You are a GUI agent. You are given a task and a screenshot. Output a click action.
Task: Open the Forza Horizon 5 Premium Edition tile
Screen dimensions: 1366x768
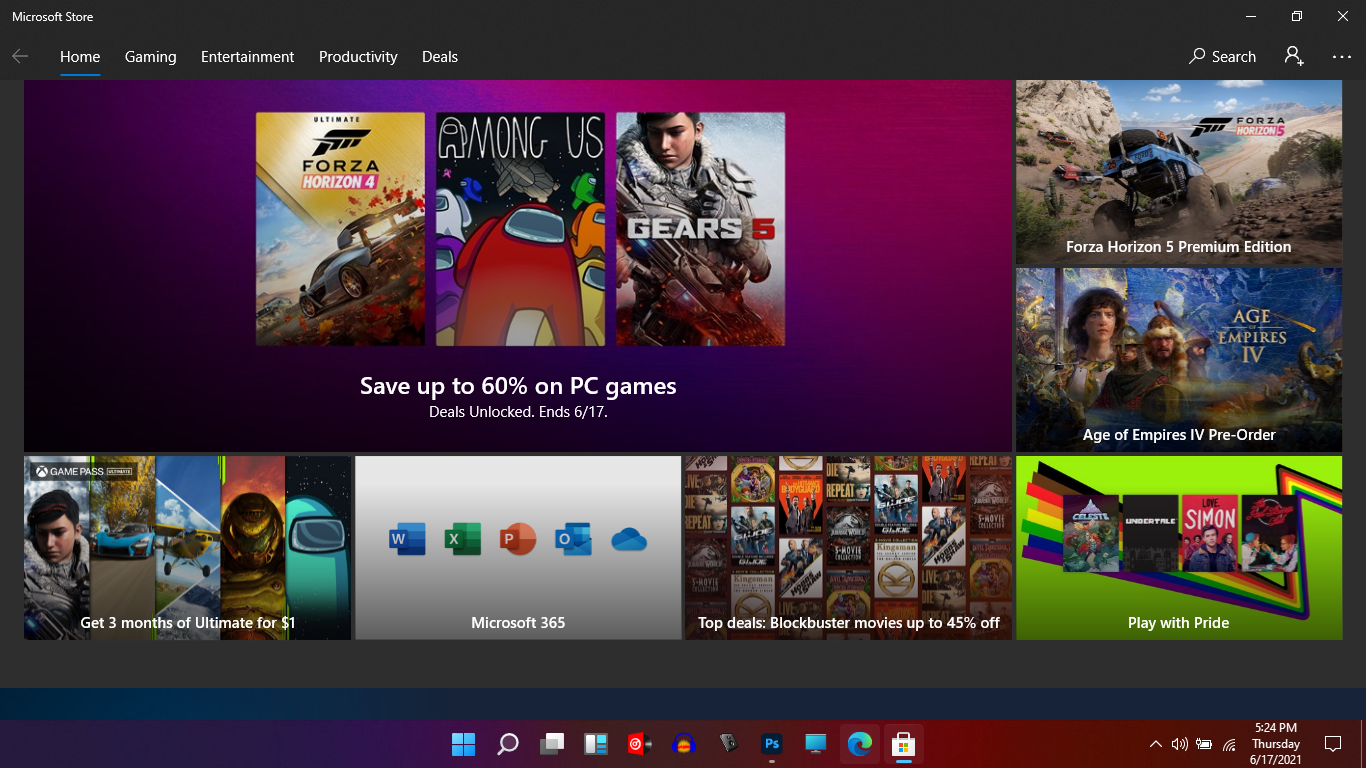[1179, 172]
